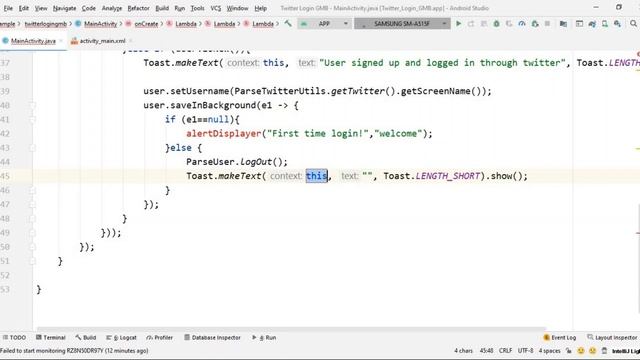Click the Debug app bug icon
The height and width of the screenshot is (360, 640).
coord(496,24)
